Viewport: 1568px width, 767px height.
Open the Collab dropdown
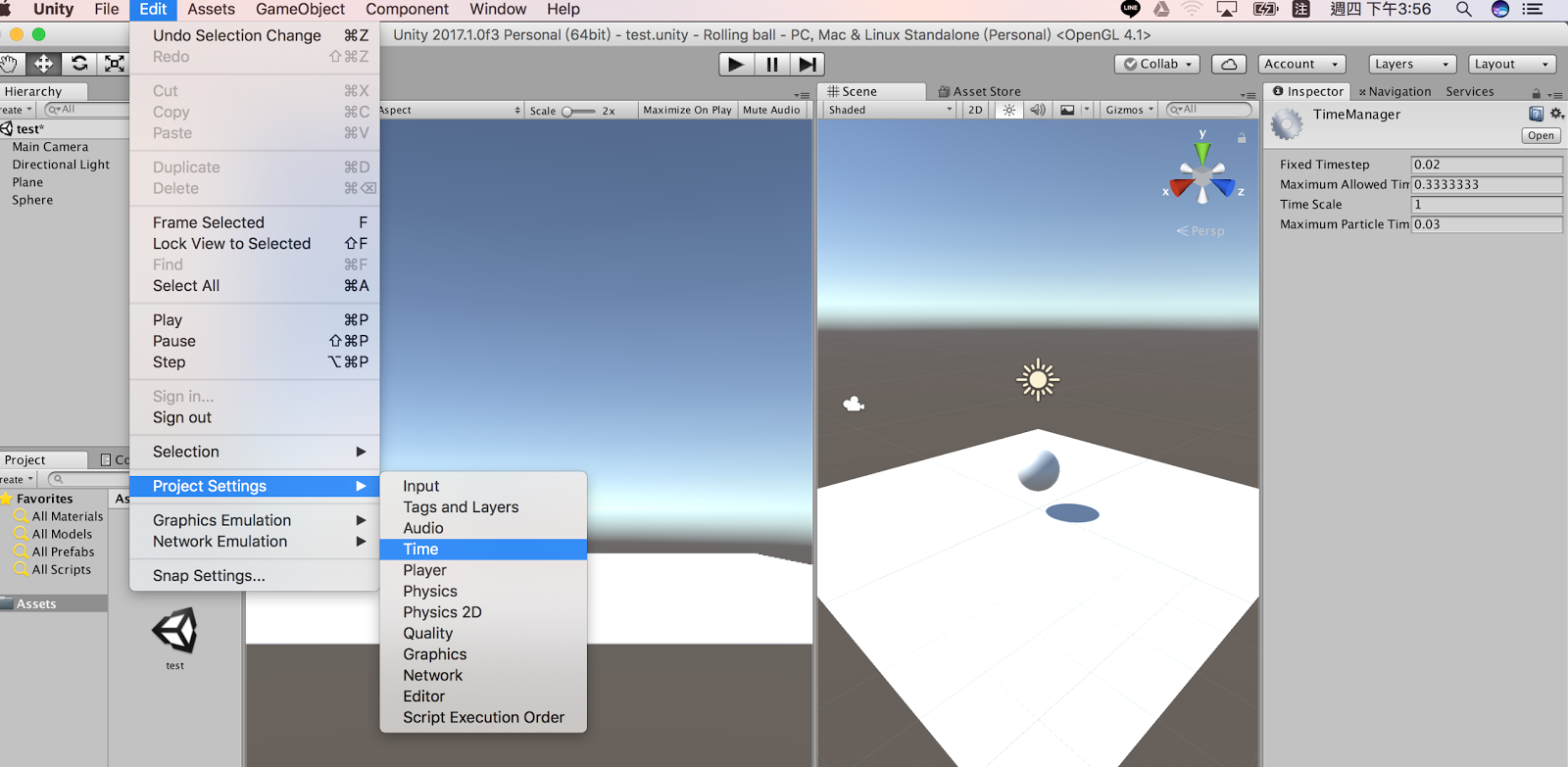pos(1157,64)
